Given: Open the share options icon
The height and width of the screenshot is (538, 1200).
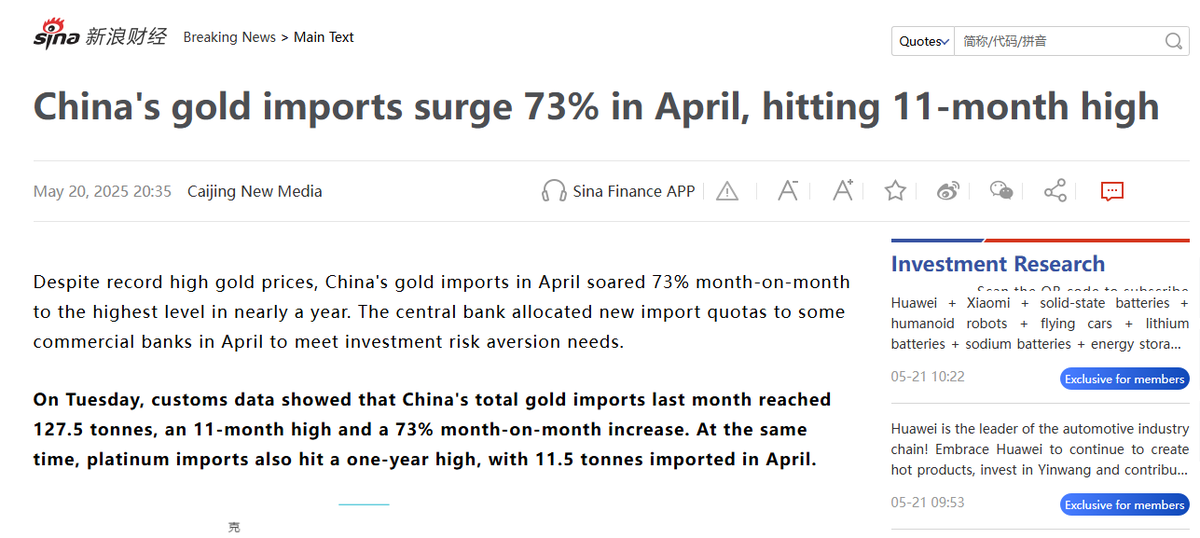Looking at the screenshot, I should (x=1055, y=190).
